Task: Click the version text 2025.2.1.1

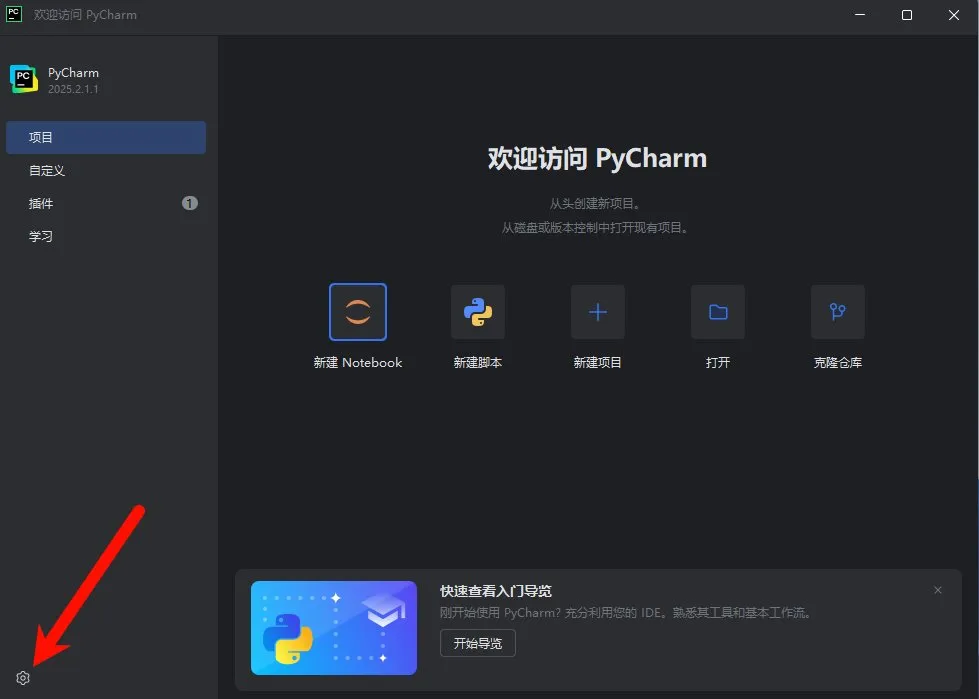Action: click(x=73, y=89)
